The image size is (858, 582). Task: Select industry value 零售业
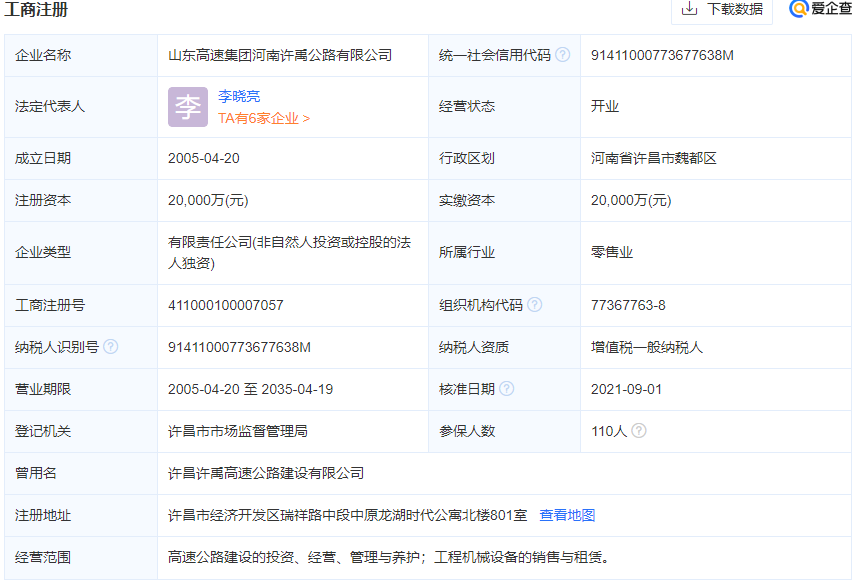(612, 253)
